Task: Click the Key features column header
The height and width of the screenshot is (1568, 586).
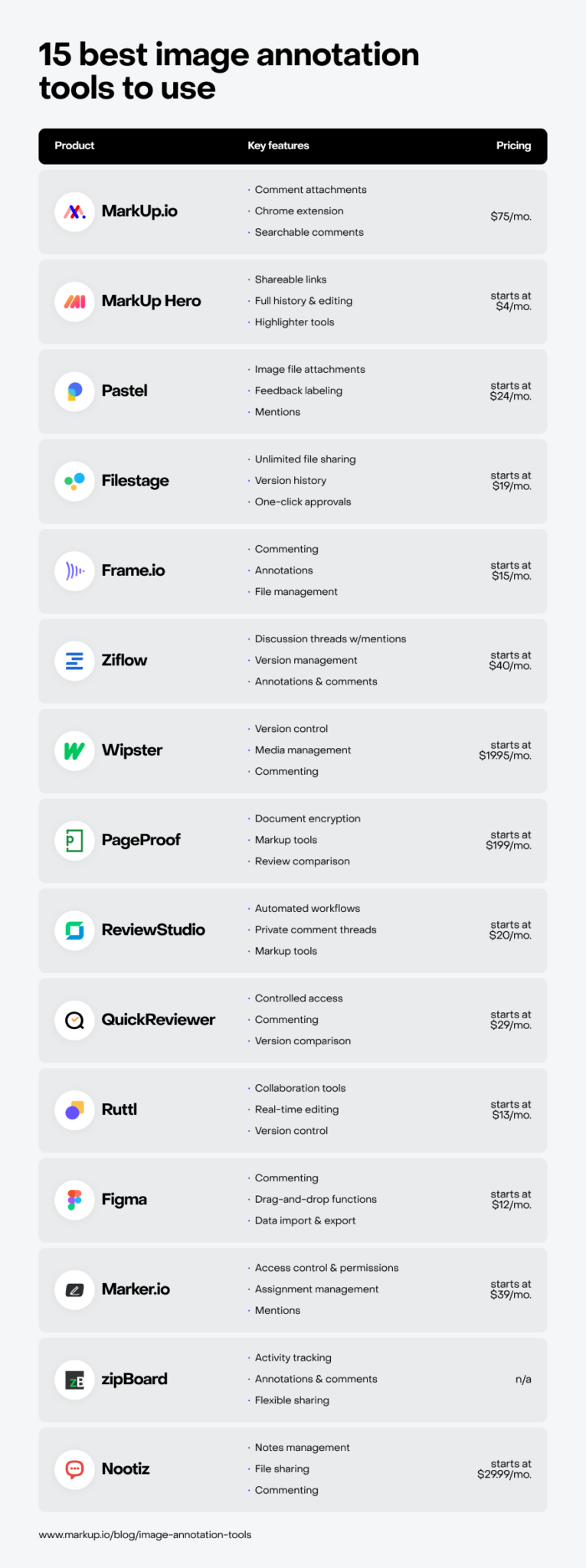Action: click(278, 145)
